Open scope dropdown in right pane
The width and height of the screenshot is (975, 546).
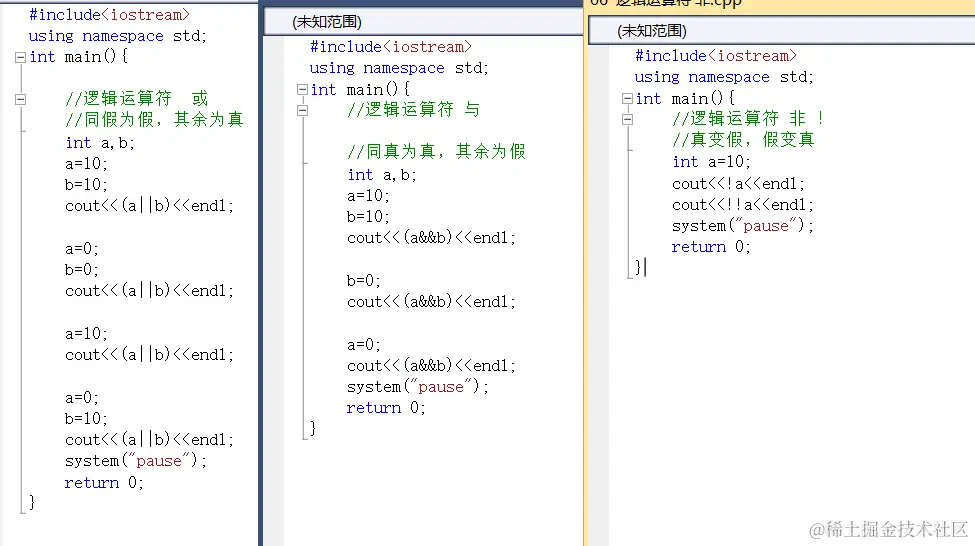[782, 30]
